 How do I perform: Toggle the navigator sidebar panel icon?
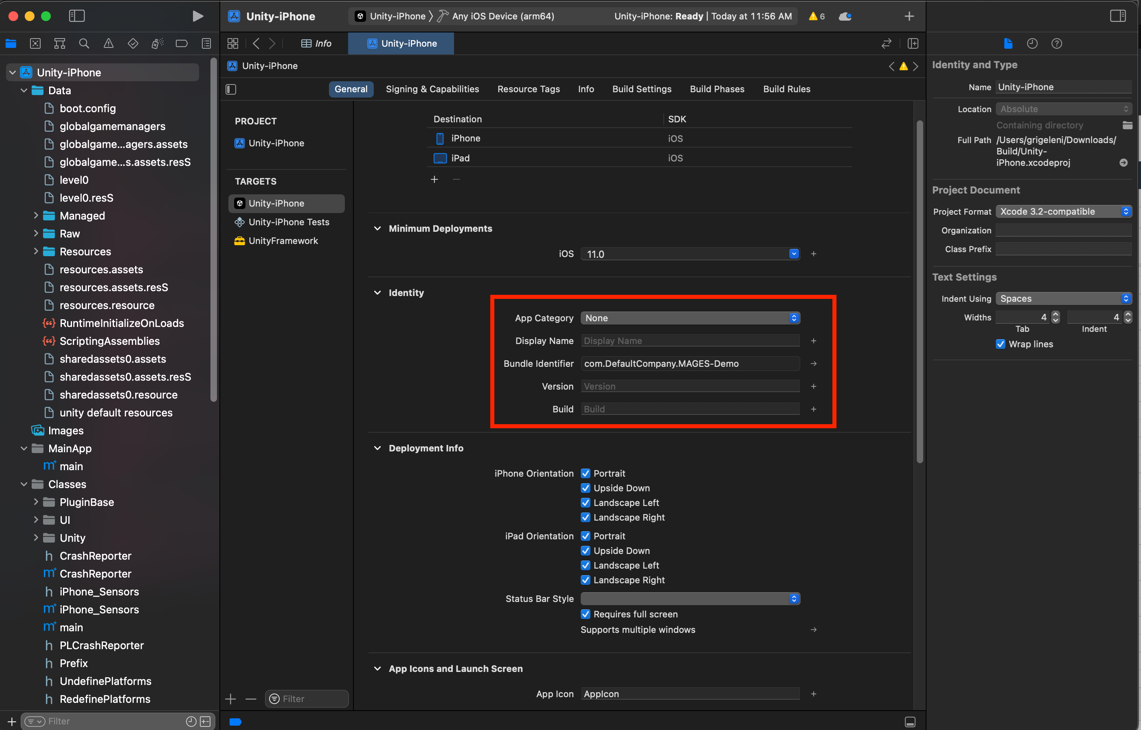(77, 16)
